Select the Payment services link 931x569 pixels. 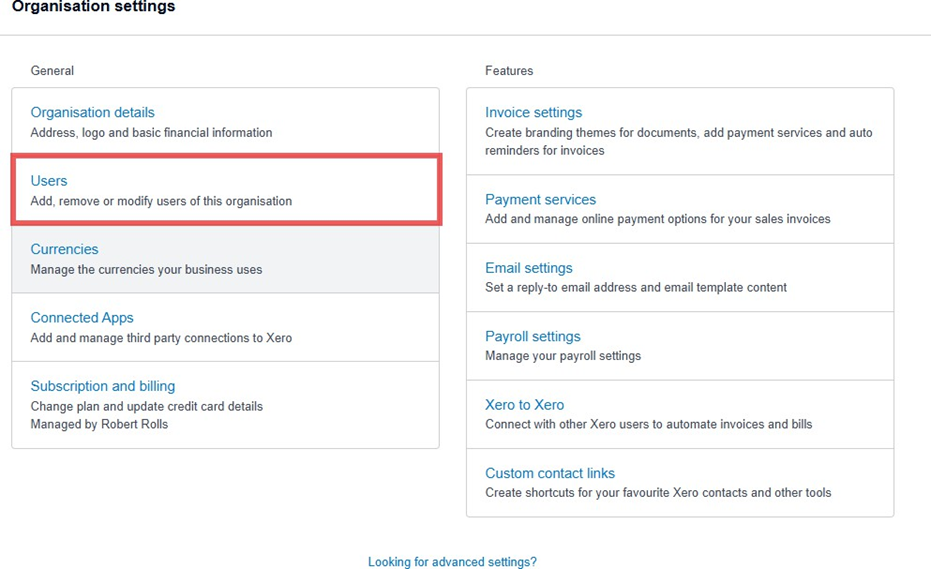tap(540, 200)
